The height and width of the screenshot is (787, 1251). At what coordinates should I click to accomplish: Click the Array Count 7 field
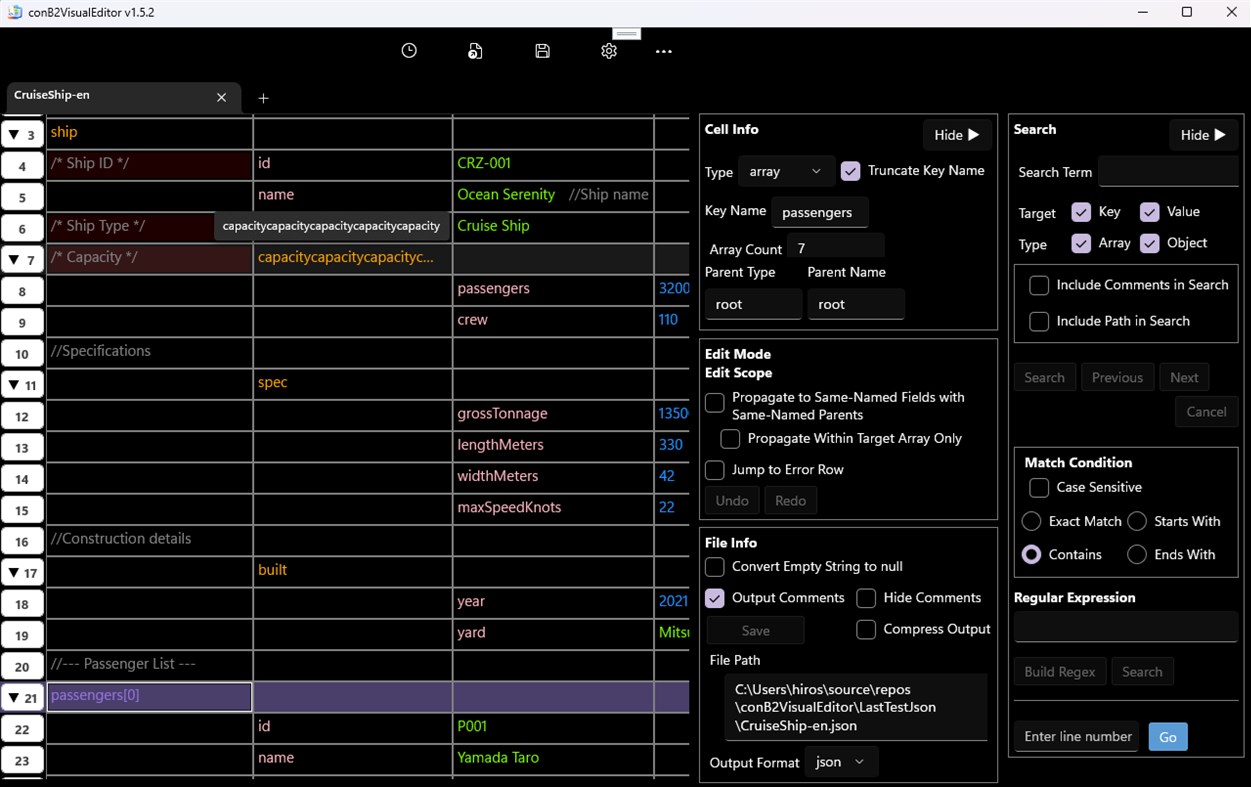pyautogui.click(x=836, y=248)
